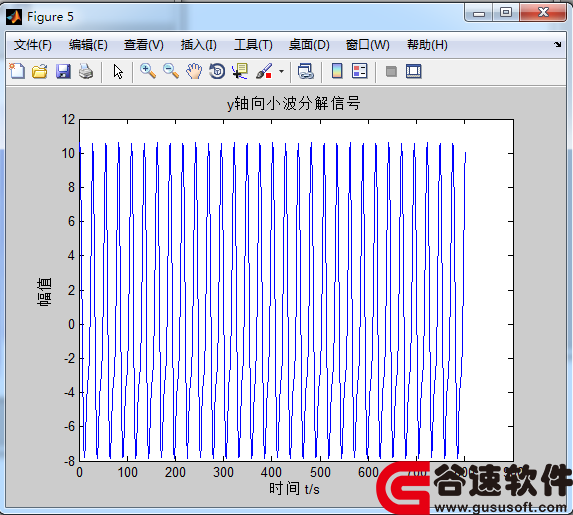
Task: Open a file with the folder icon
Action: [39, 71]
